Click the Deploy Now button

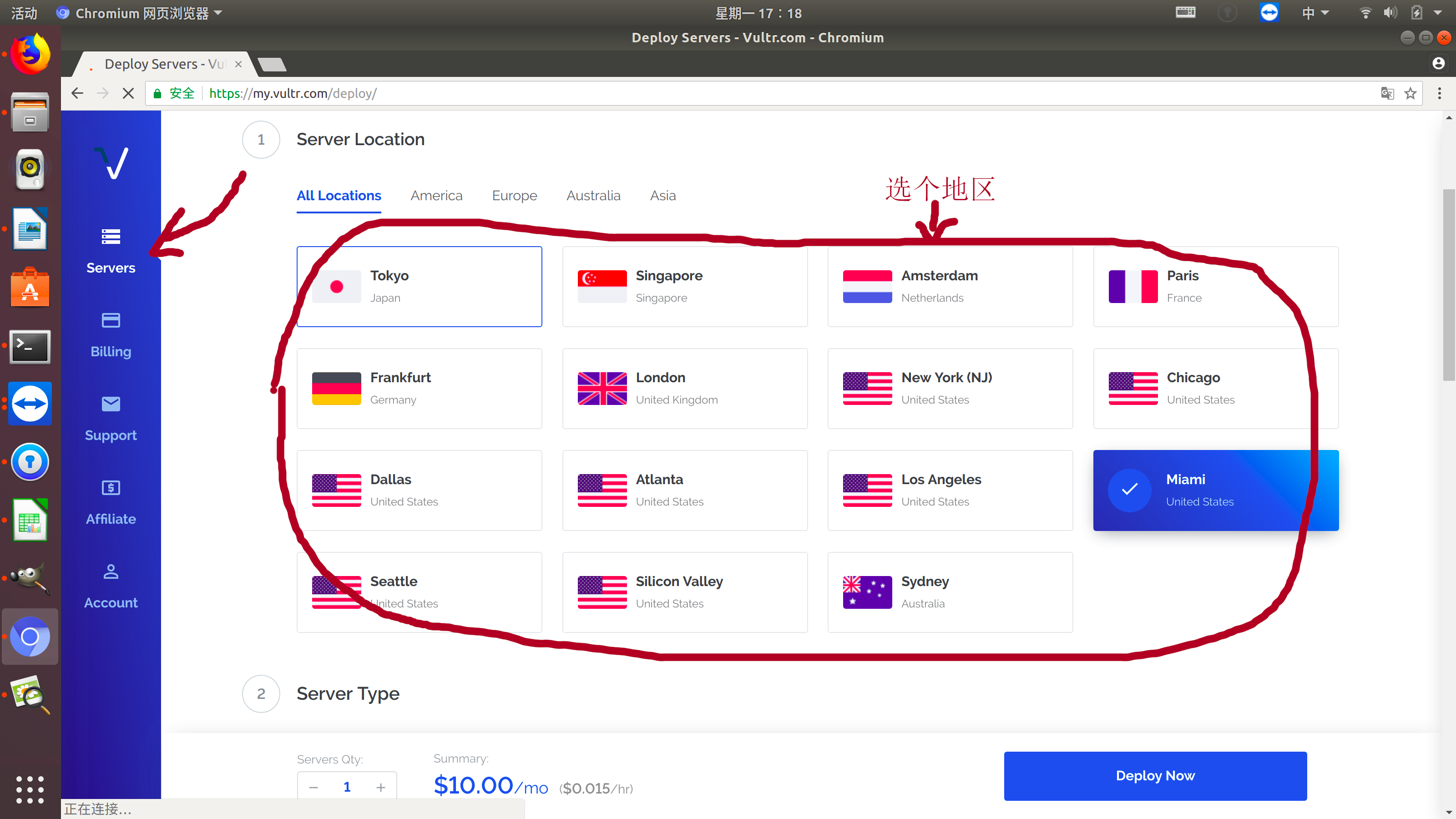point(1155,775)
